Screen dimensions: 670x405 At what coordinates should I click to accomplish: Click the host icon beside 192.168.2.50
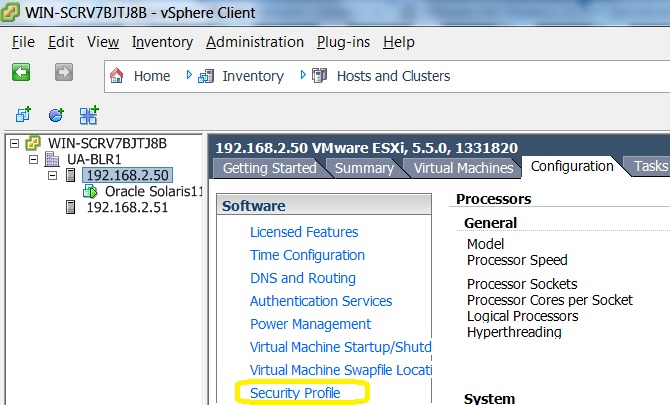(71, 175)
